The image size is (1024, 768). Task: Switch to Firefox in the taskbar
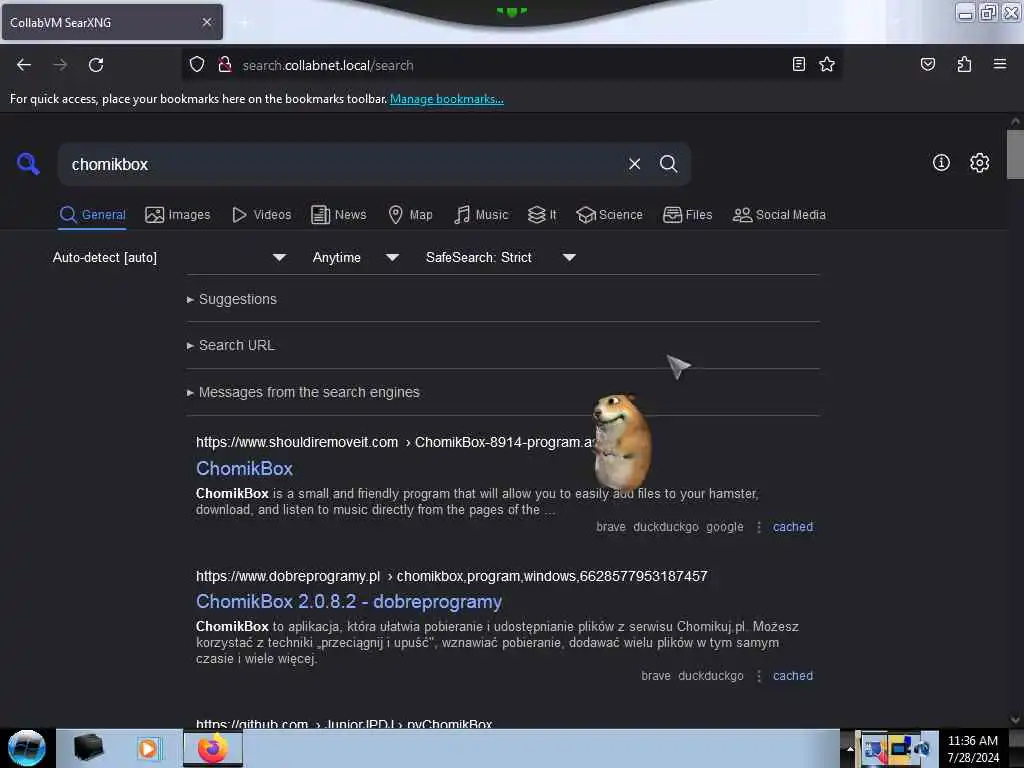213,748
